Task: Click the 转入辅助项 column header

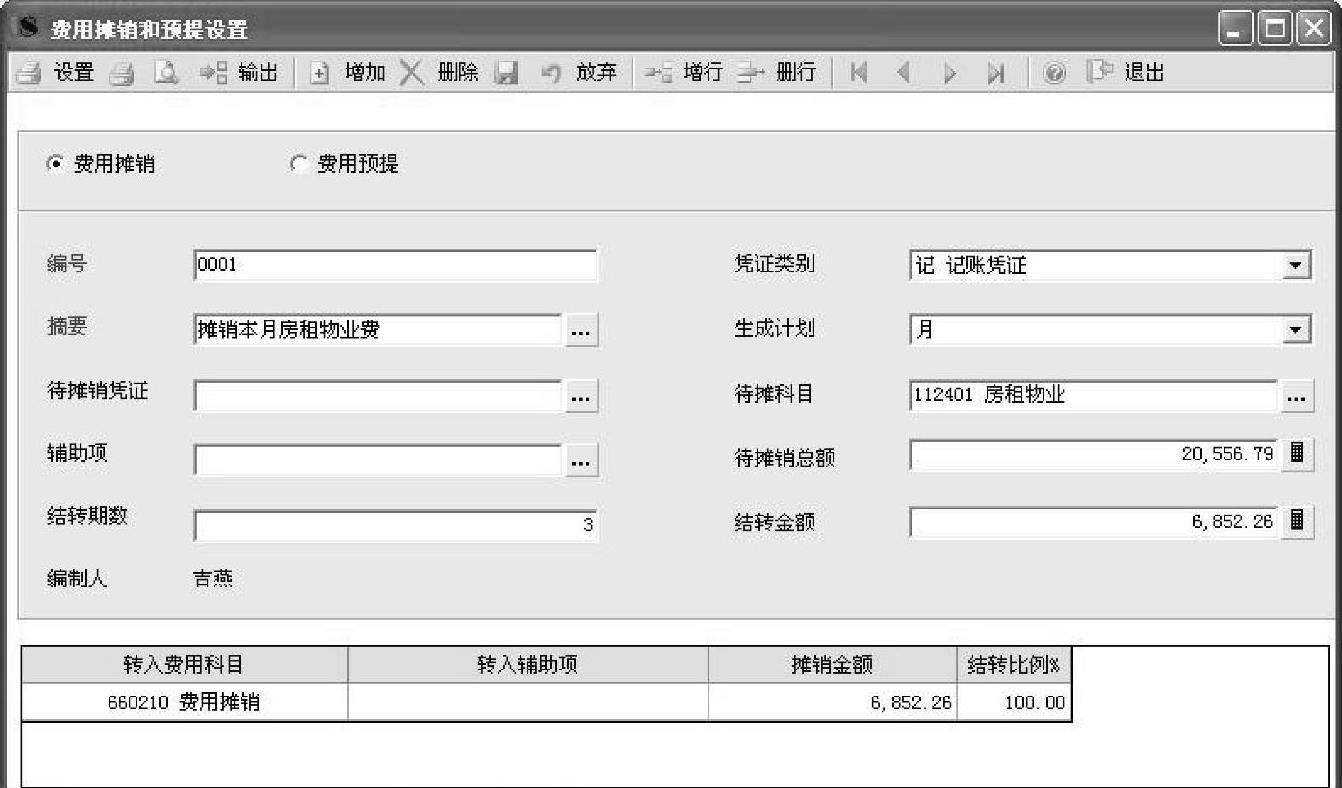Action: pos(528,665)
